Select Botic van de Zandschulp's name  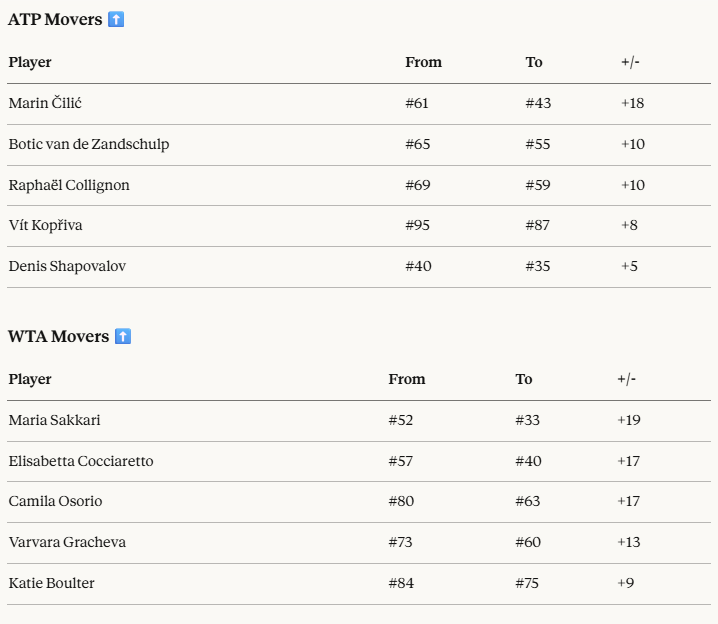pyautogui.click(x=89, y=144)
